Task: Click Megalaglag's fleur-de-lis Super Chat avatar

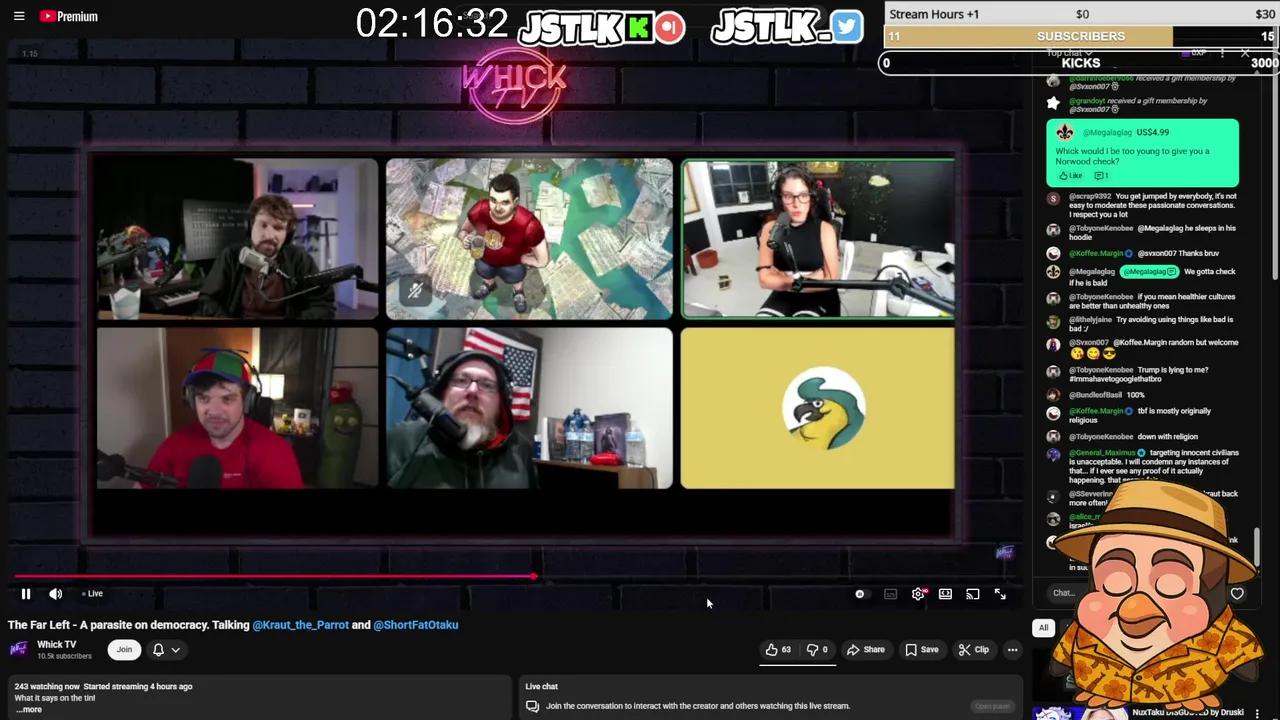Action: (1065, 132)
